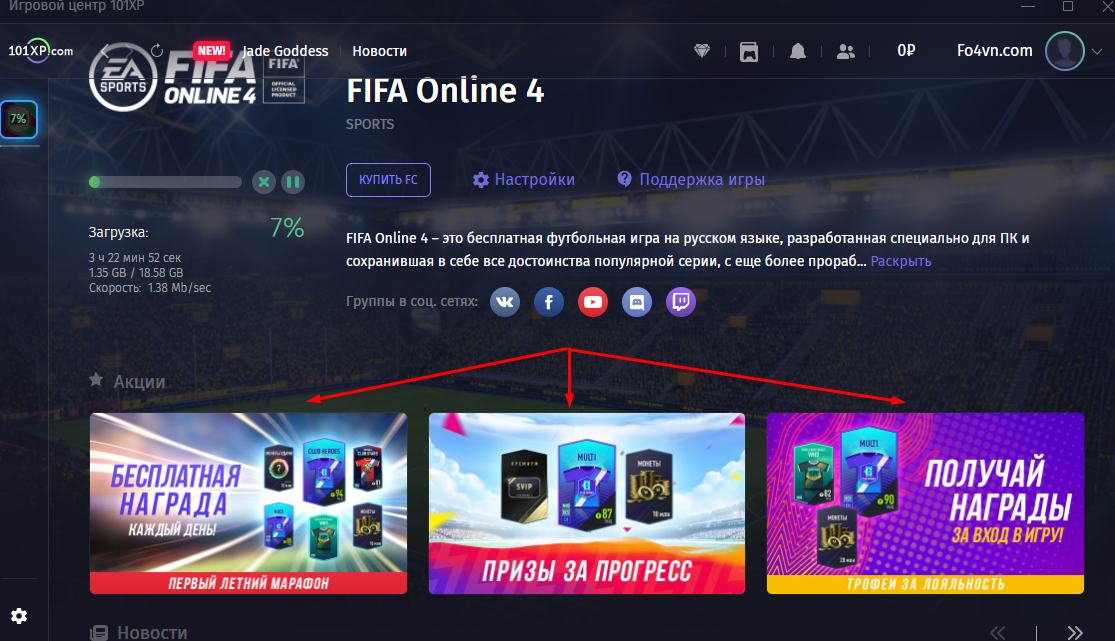Screen dimensions: 1115x641
Task: Click the КУПИТЬ FC button
Action: click(x=388, y=180)
